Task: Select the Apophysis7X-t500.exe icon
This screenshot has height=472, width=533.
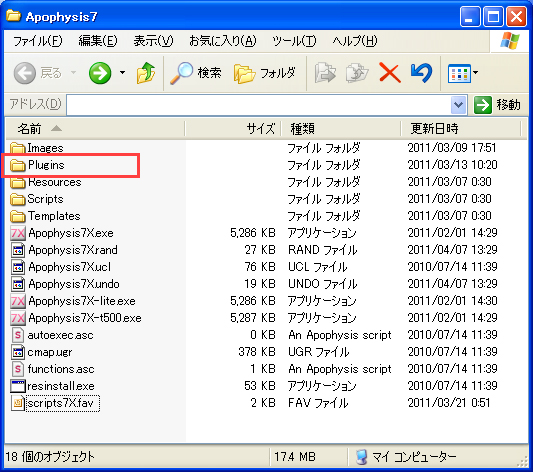Action: coord(18,318)
